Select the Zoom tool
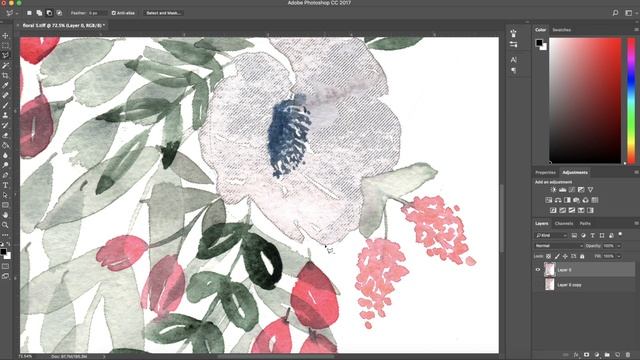The image size is (640, 360). click(x=5, y=225)
